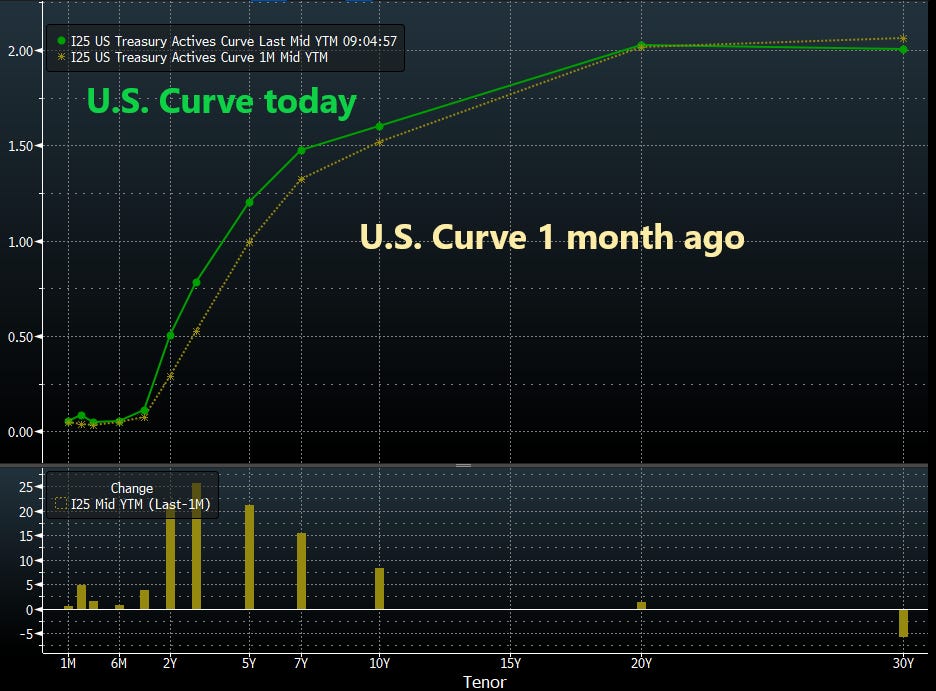Click the 2Y tenor axis label
Viewport: 936px width, 691px height.
coord(170,663)
